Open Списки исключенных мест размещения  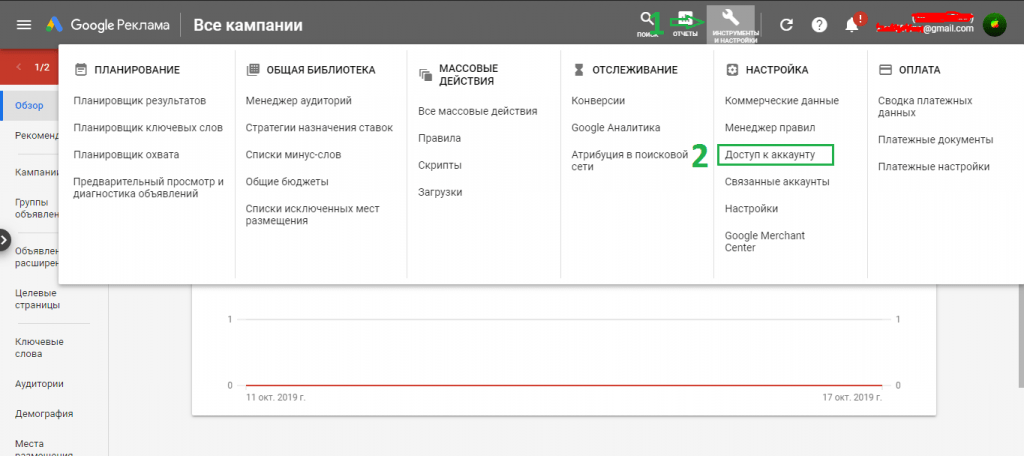(x=312, y=214)
